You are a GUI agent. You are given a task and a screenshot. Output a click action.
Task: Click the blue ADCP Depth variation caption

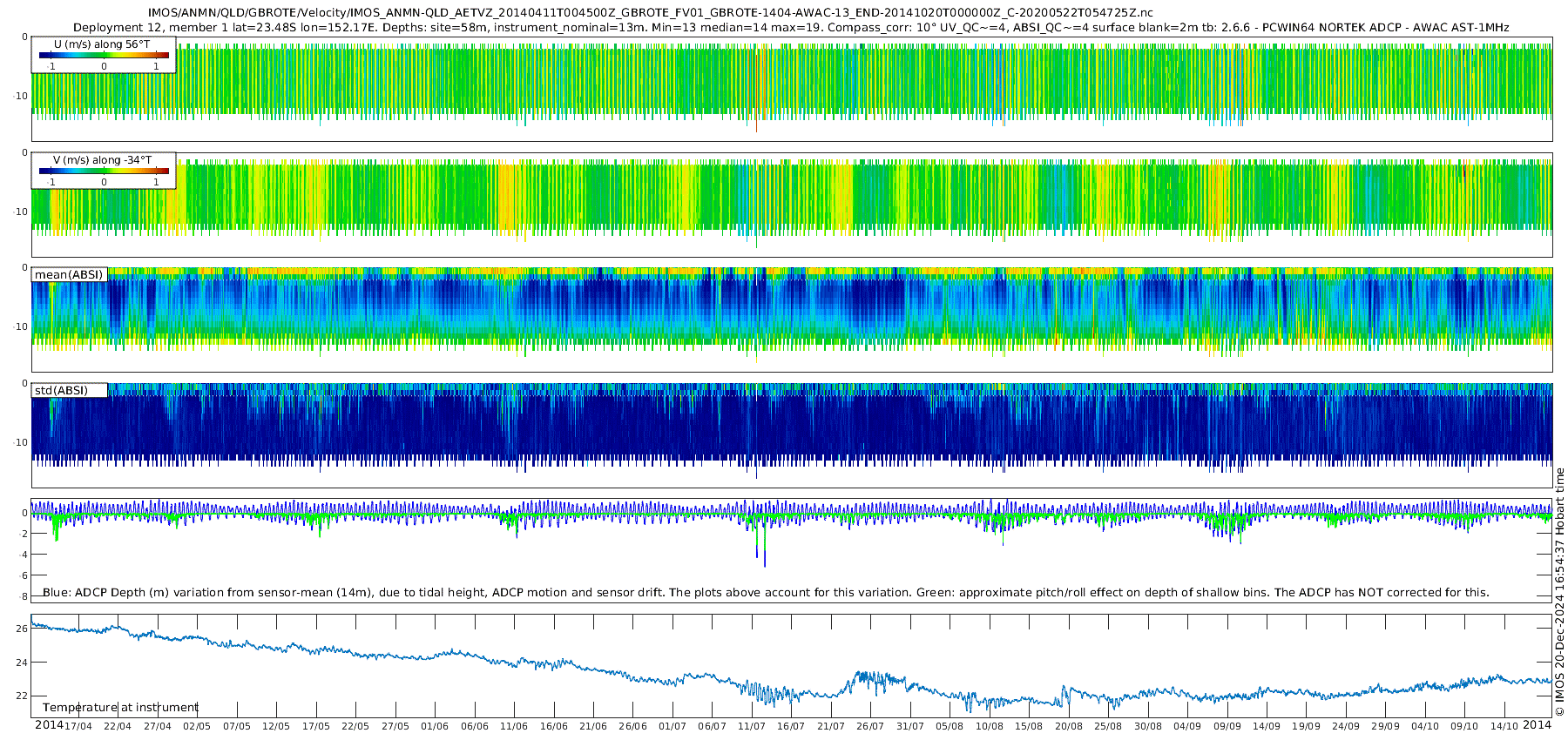(x=766, y=593)
